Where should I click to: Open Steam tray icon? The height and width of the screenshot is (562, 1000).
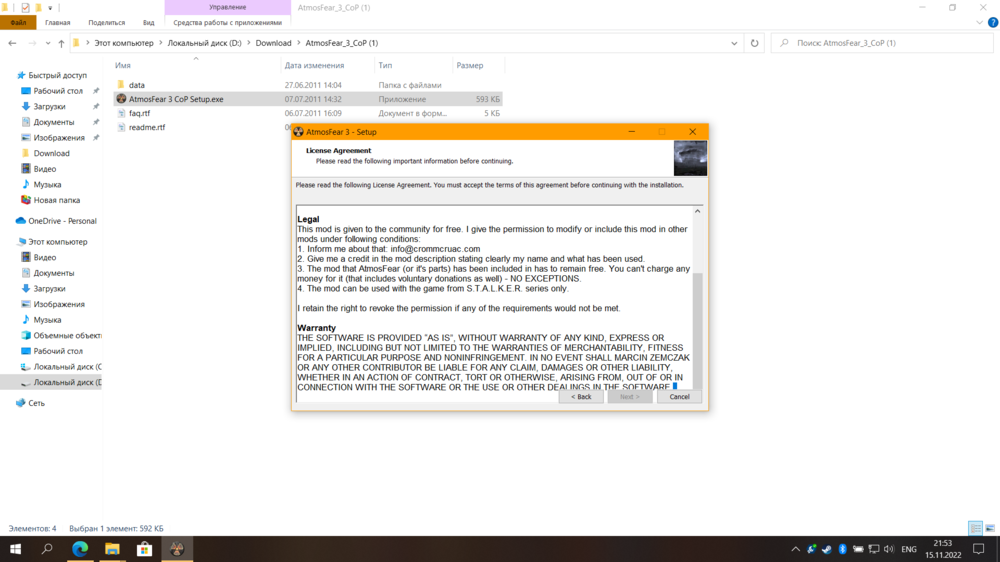click(827, 549)
